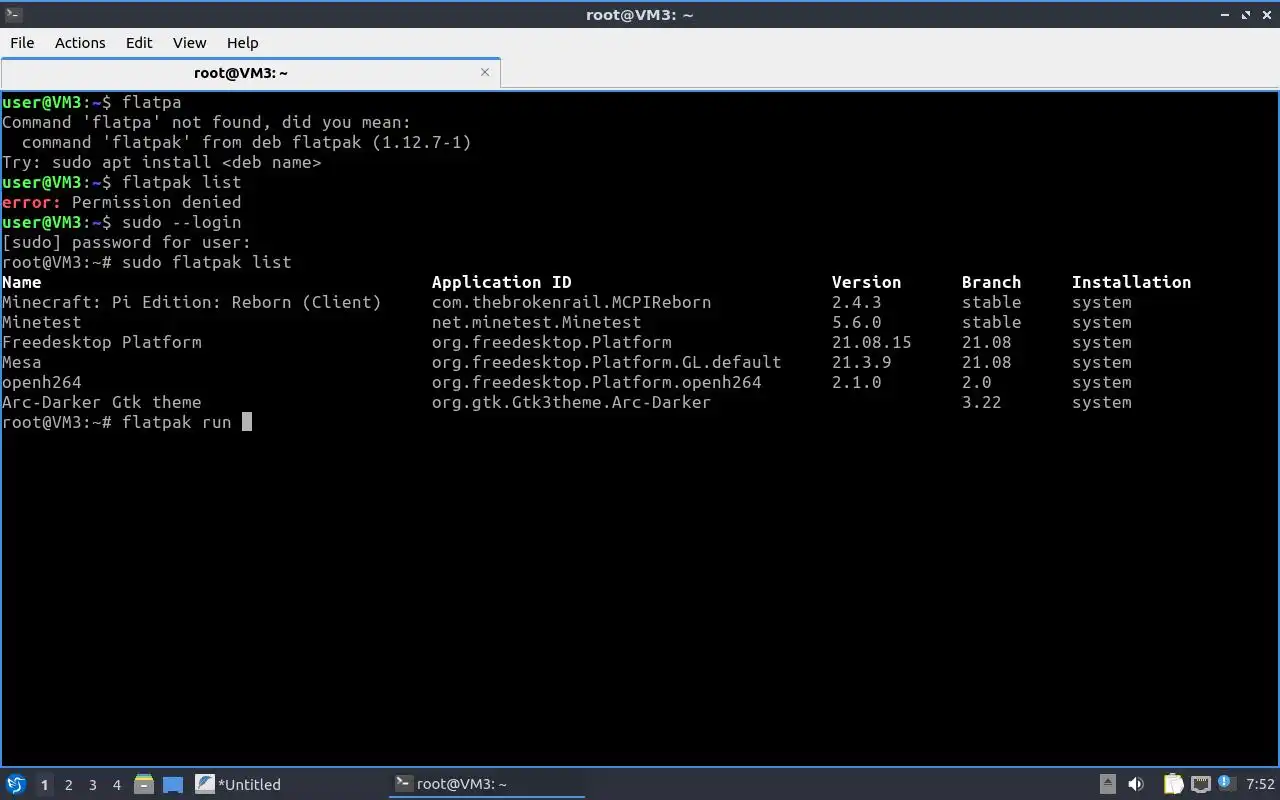Switch to virtual desktop 1

click(44, 785)
